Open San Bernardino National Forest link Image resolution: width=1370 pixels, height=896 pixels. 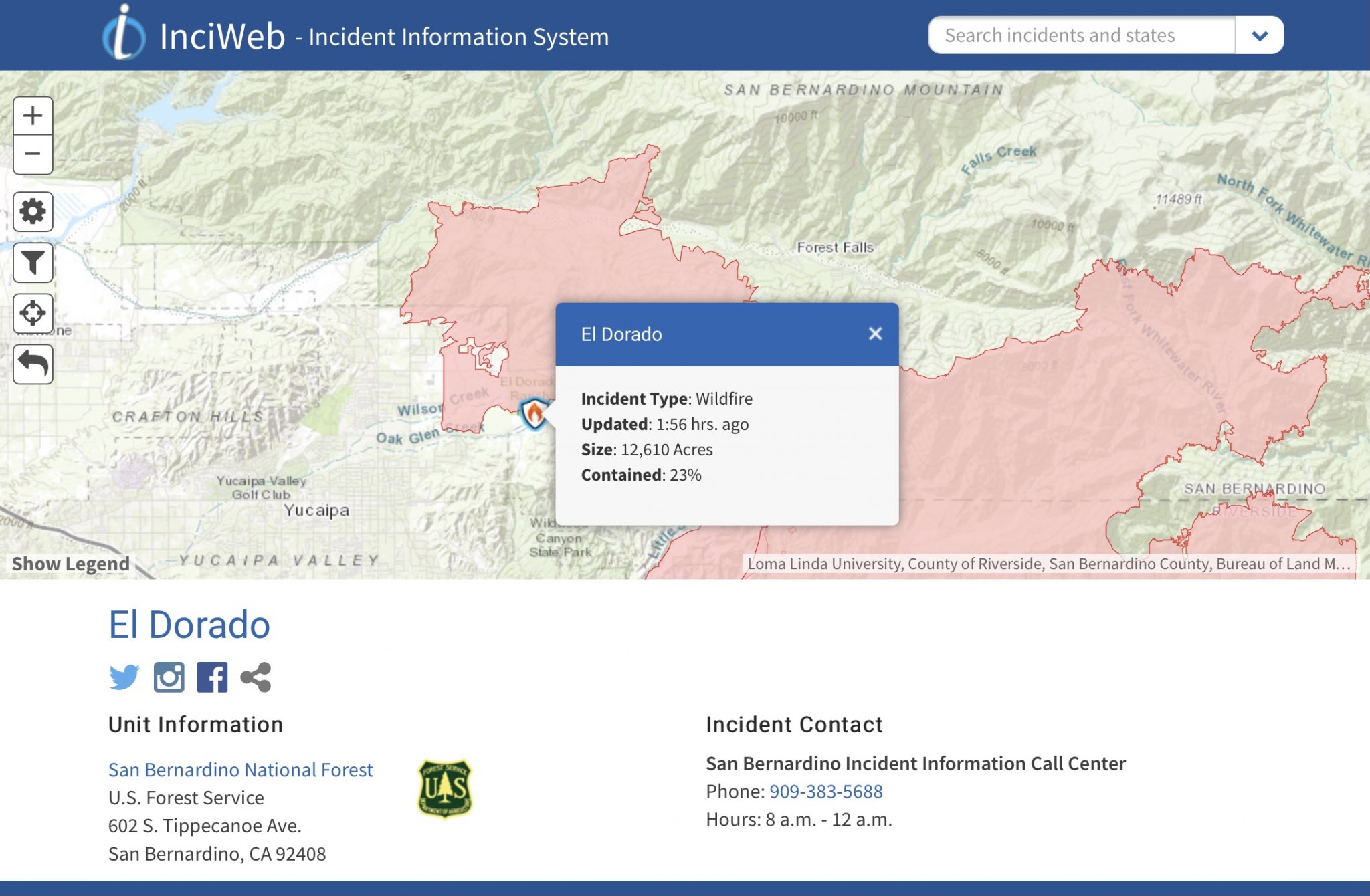(x=240, y=770)
